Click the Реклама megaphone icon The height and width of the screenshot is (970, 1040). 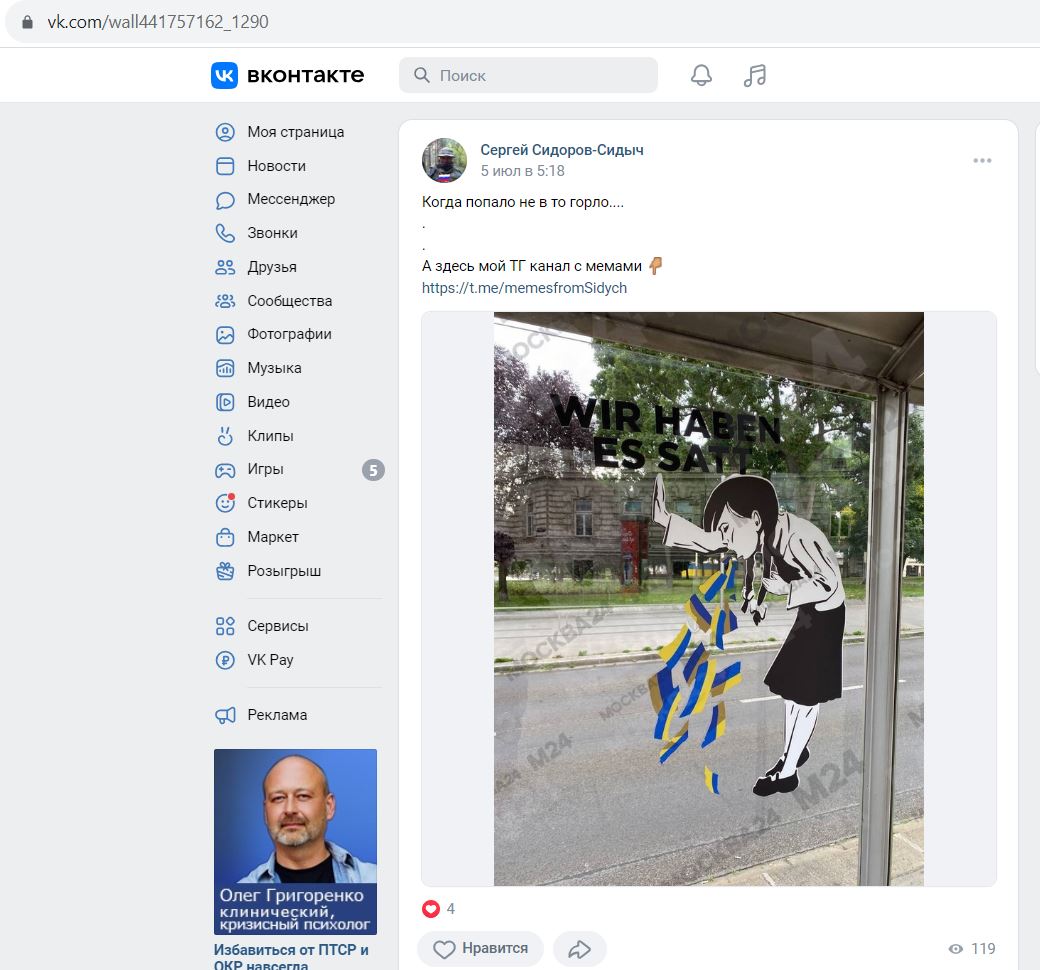click(x=226, y=715)
